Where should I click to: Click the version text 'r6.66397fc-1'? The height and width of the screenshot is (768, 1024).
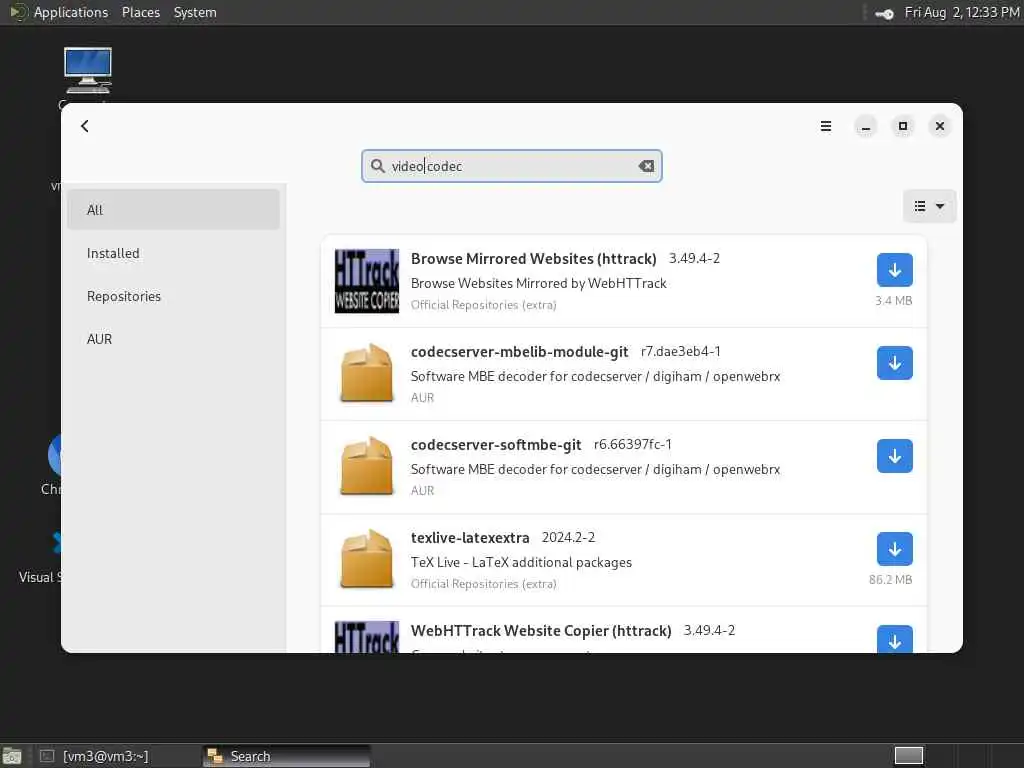(632, 444)
